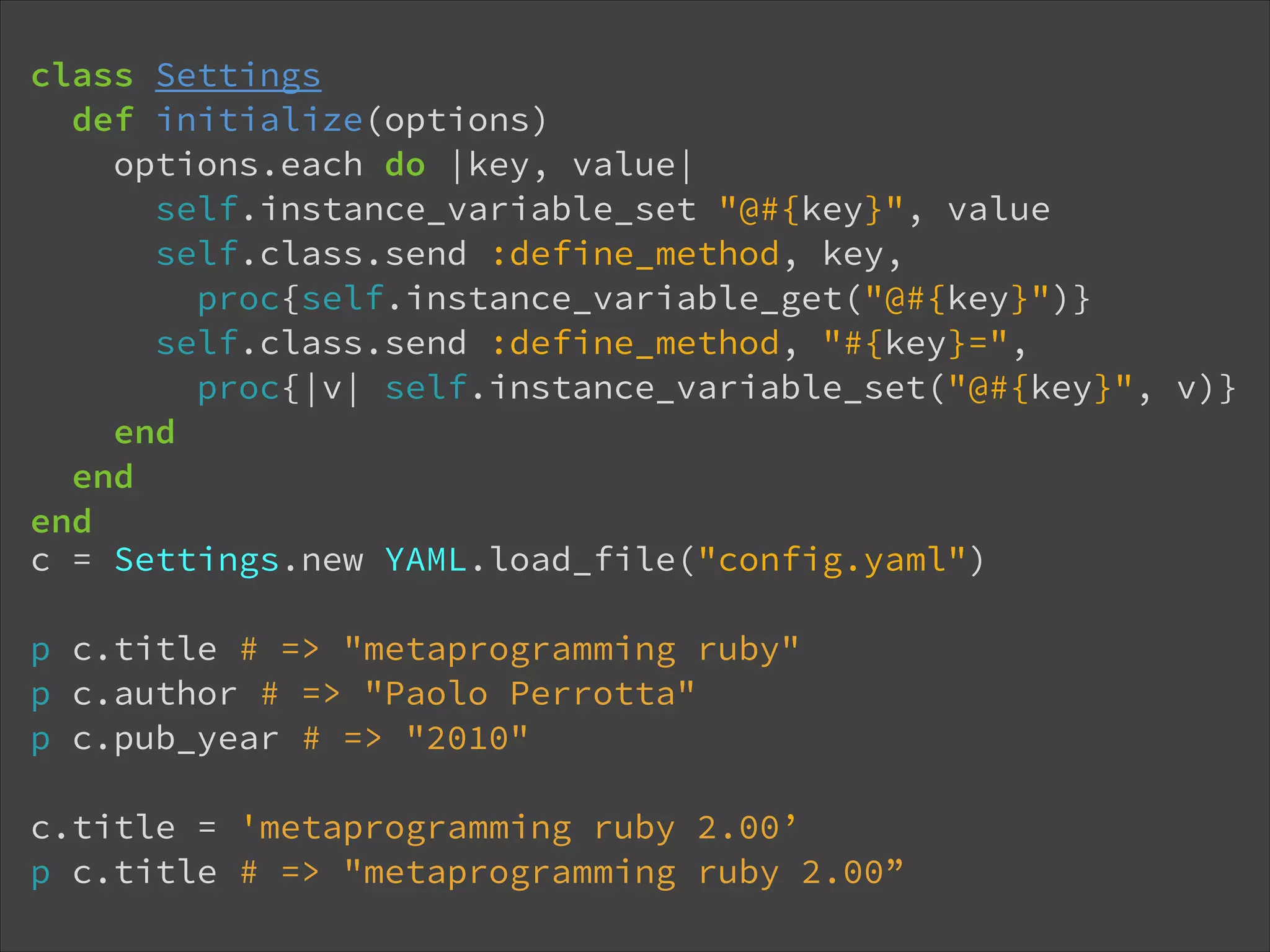Click 'Settings' before '.new'
The width and height of the screenshot is (1270, 952).
pyautogui.click(x=197, y=560)
